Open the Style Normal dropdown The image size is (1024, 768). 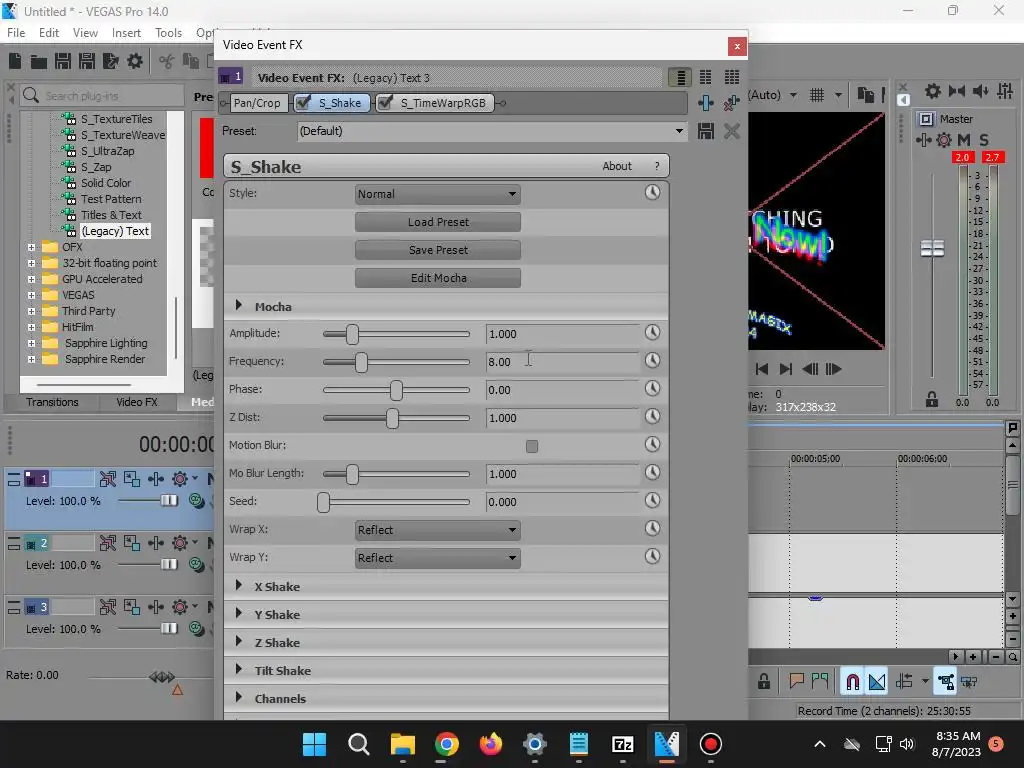[438, 194]
